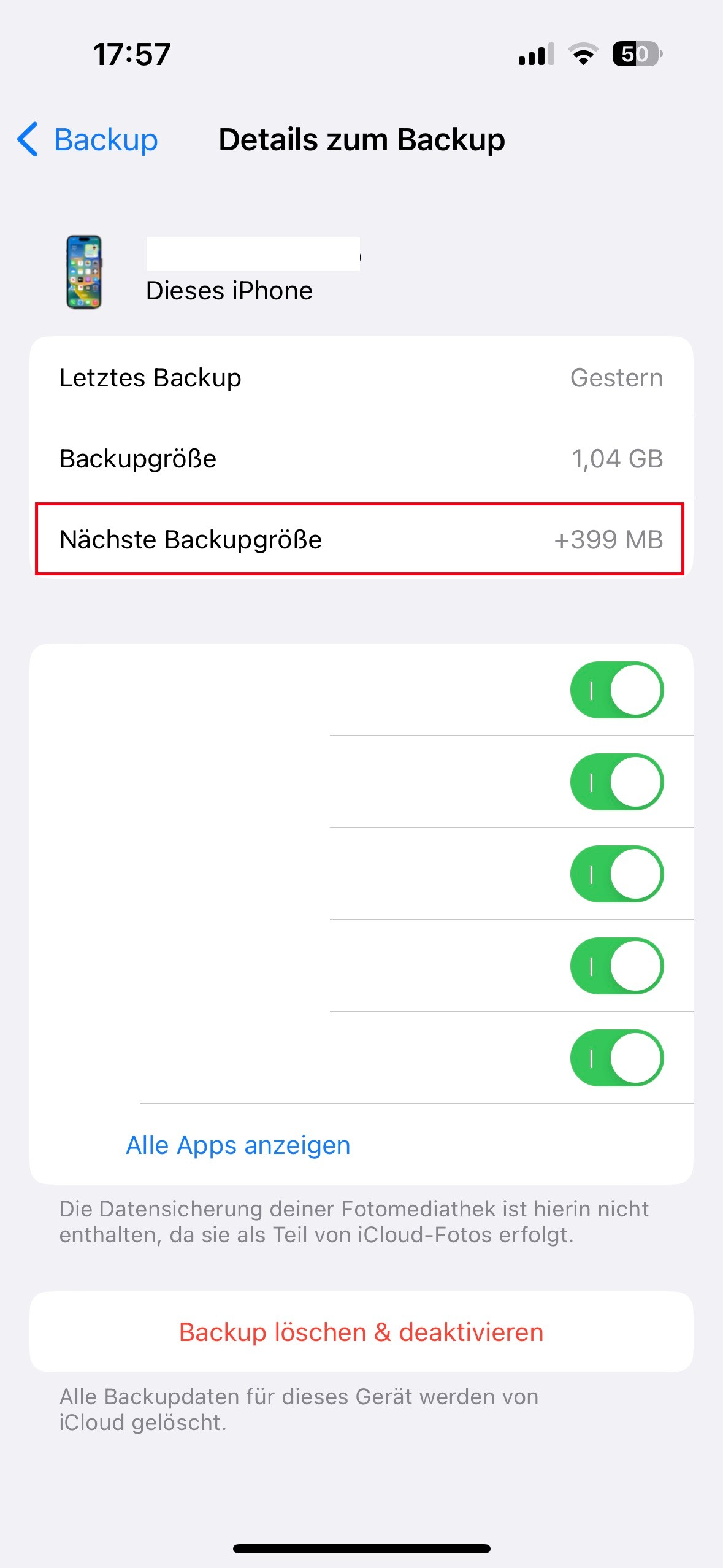Turn off the first app backup toggle
This screenshot has height=1568, width=723.
[616, 690]
